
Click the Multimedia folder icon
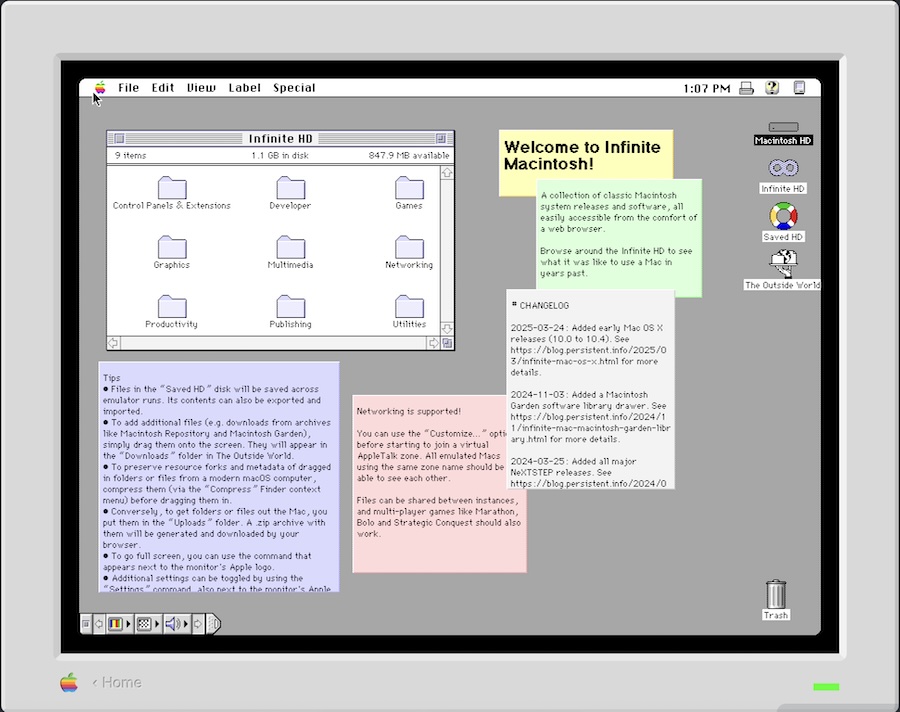click(290, 247)
